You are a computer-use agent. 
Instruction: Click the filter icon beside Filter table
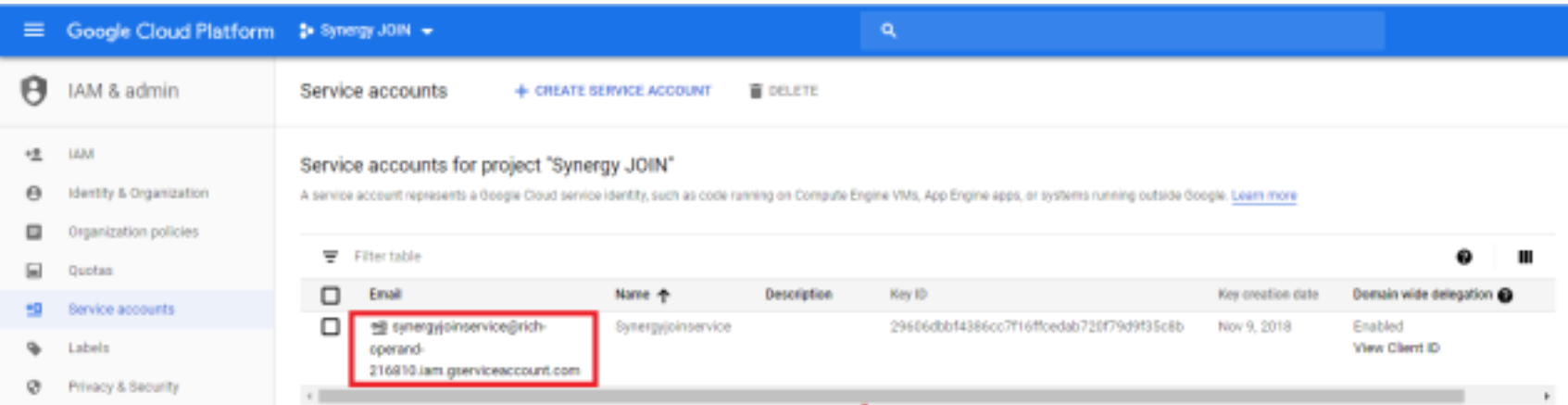click(x=331, y=257)
